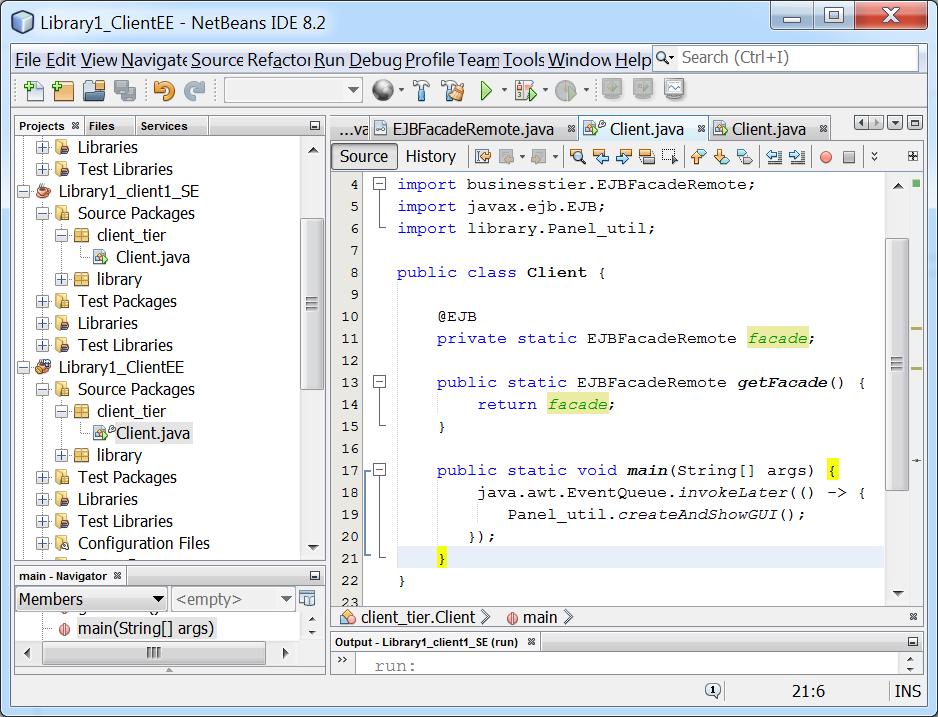Toggle Bookmark on current line
Viewport: 938px width, 717px height.
[x=745, y=157]
